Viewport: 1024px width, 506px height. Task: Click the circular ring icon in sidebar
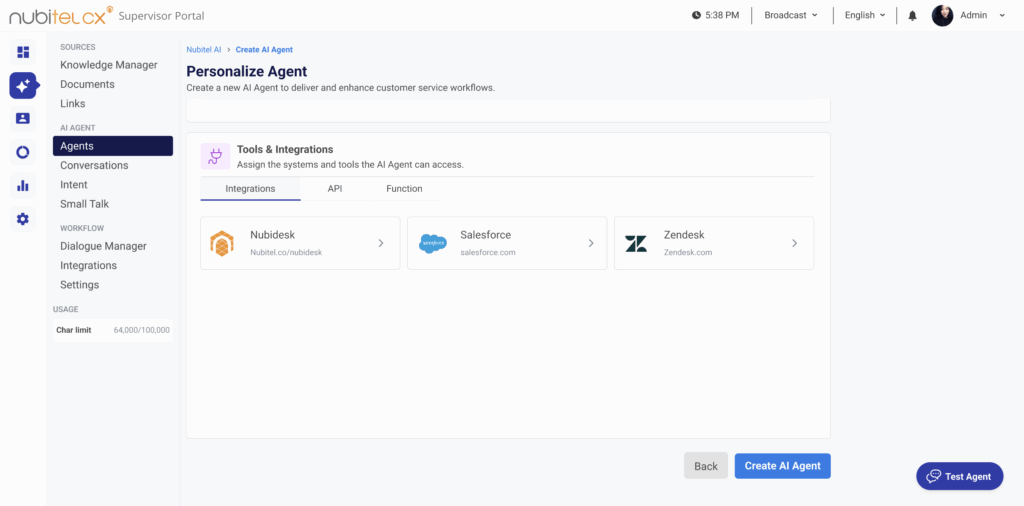tap(23, 152)
